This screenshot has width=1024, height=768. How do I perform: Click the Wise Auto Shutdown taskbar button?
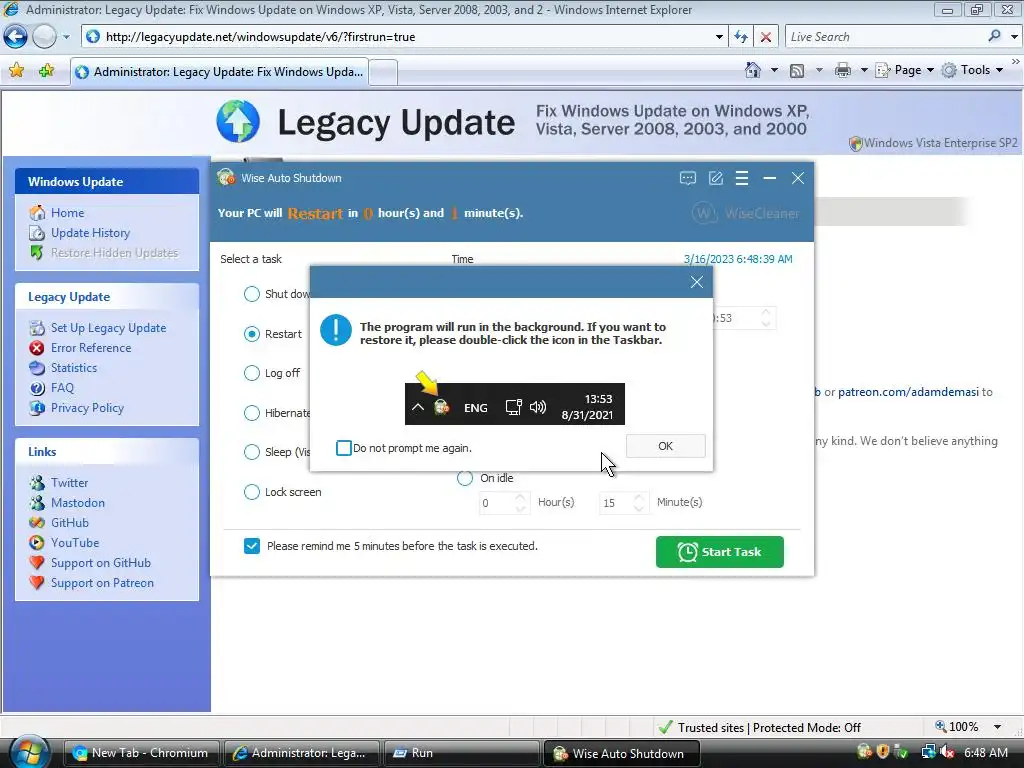click(622, 753)
